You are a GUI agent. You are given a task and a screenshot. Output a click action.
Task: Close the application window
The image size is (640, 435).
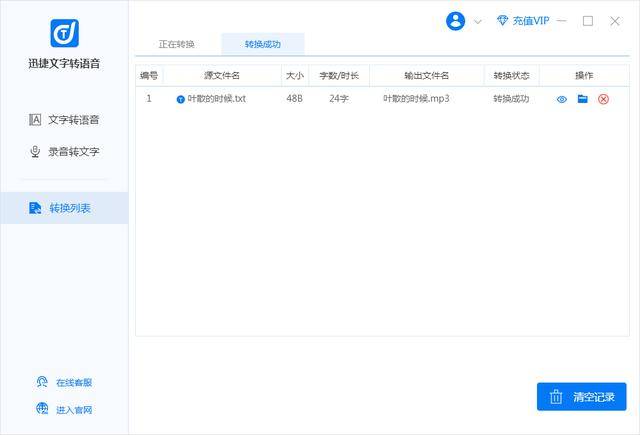click(615, 21)
